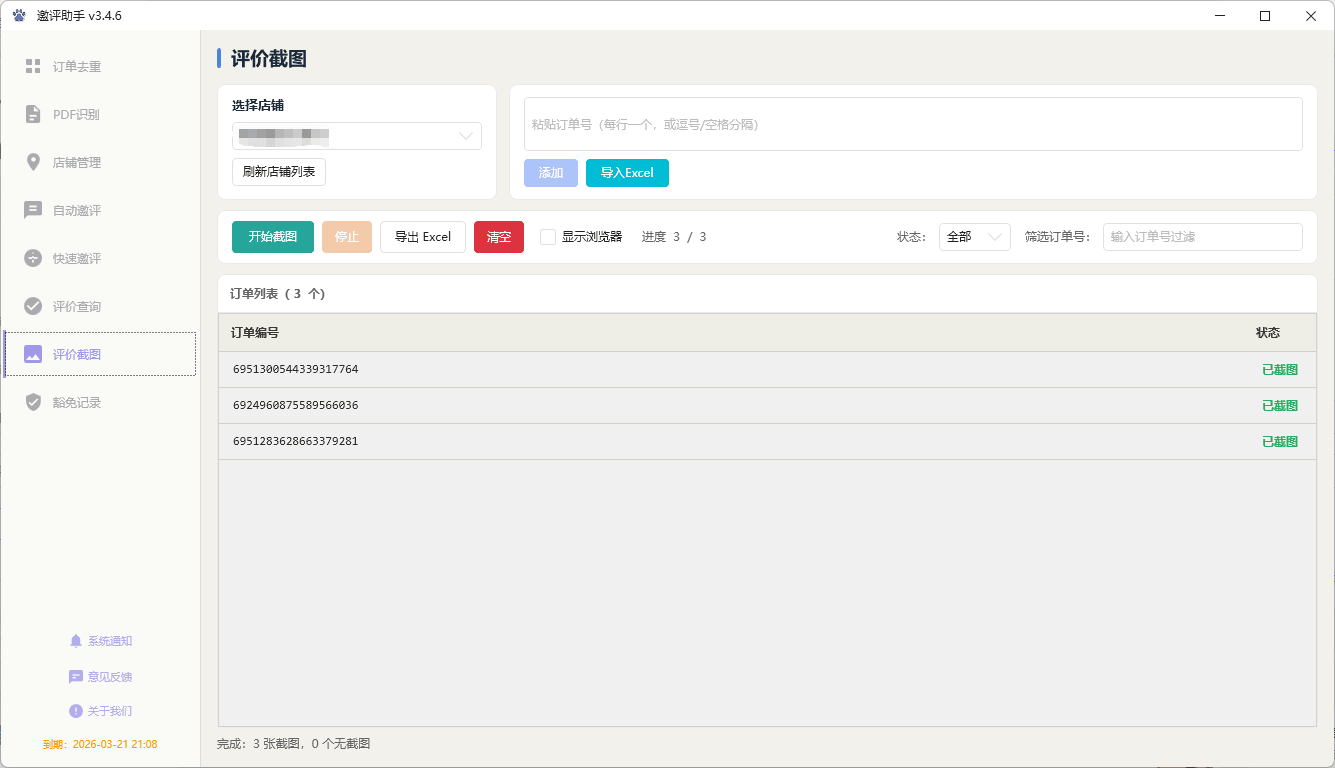Click the 刷新店铺列表 button
This screenshot has width=1335, height=768.
279,172
